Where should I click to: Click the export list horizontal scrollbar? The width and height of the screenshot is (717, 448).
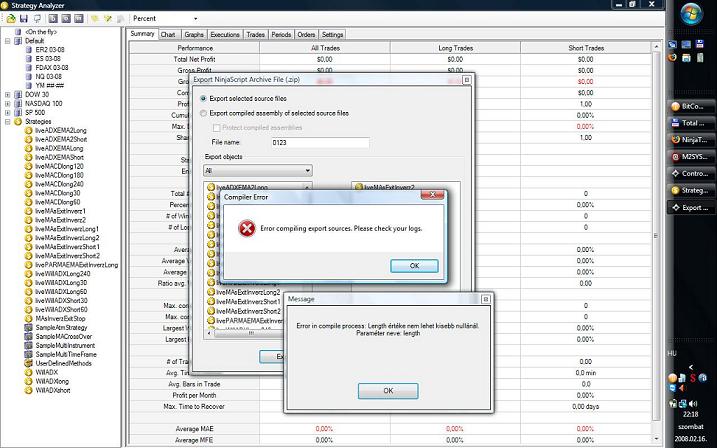click(249, 333)
